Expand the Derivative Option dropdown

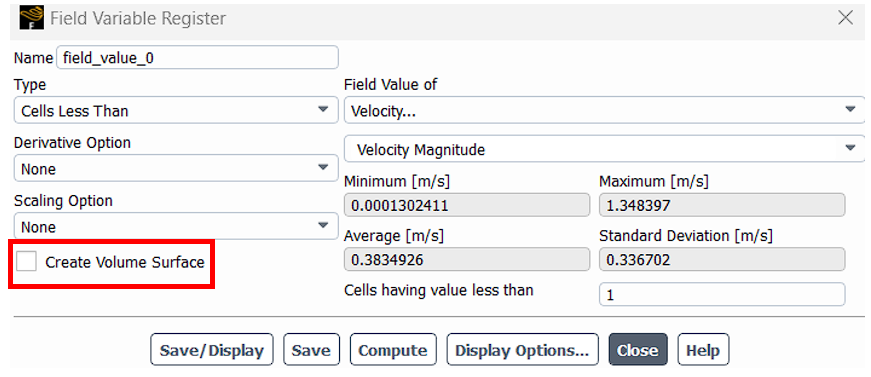(x=176, y=168)
